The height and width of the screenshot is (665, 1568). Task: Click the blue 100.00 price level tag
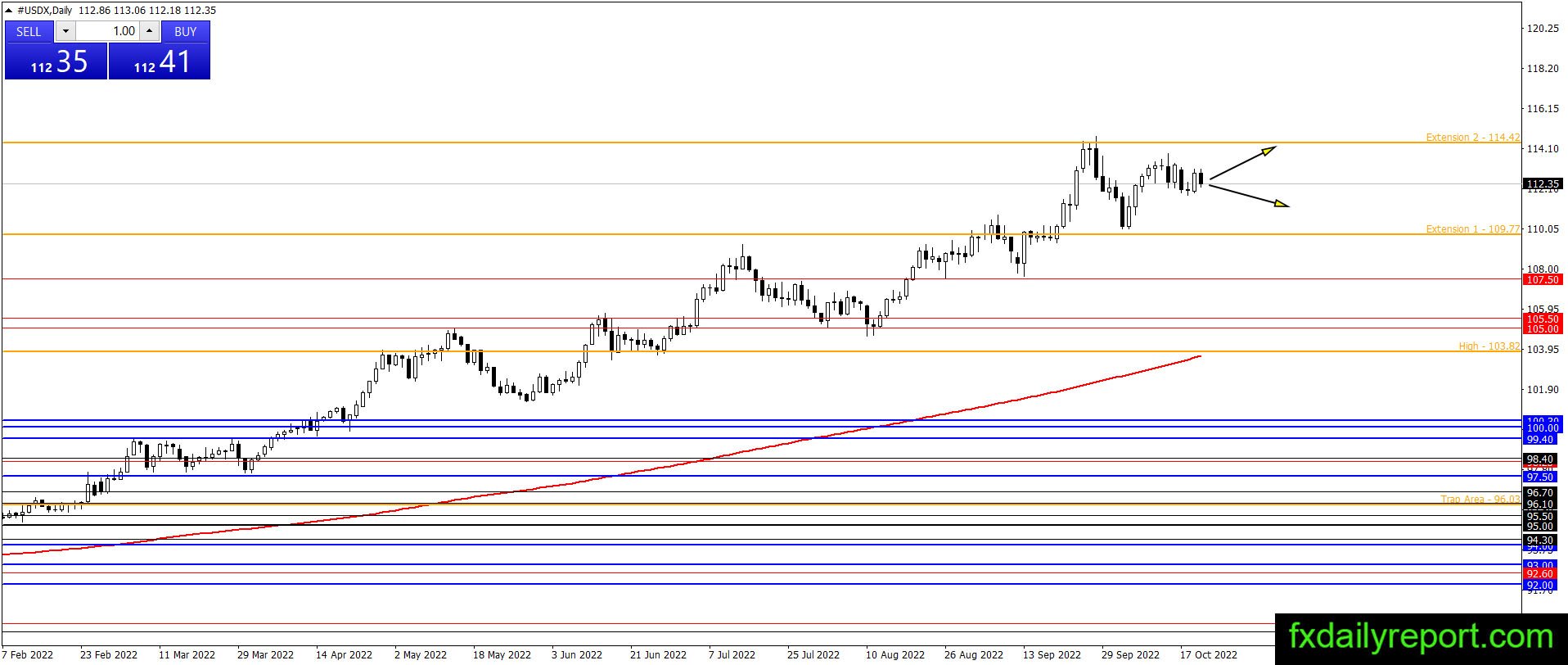coord(1542,427)
